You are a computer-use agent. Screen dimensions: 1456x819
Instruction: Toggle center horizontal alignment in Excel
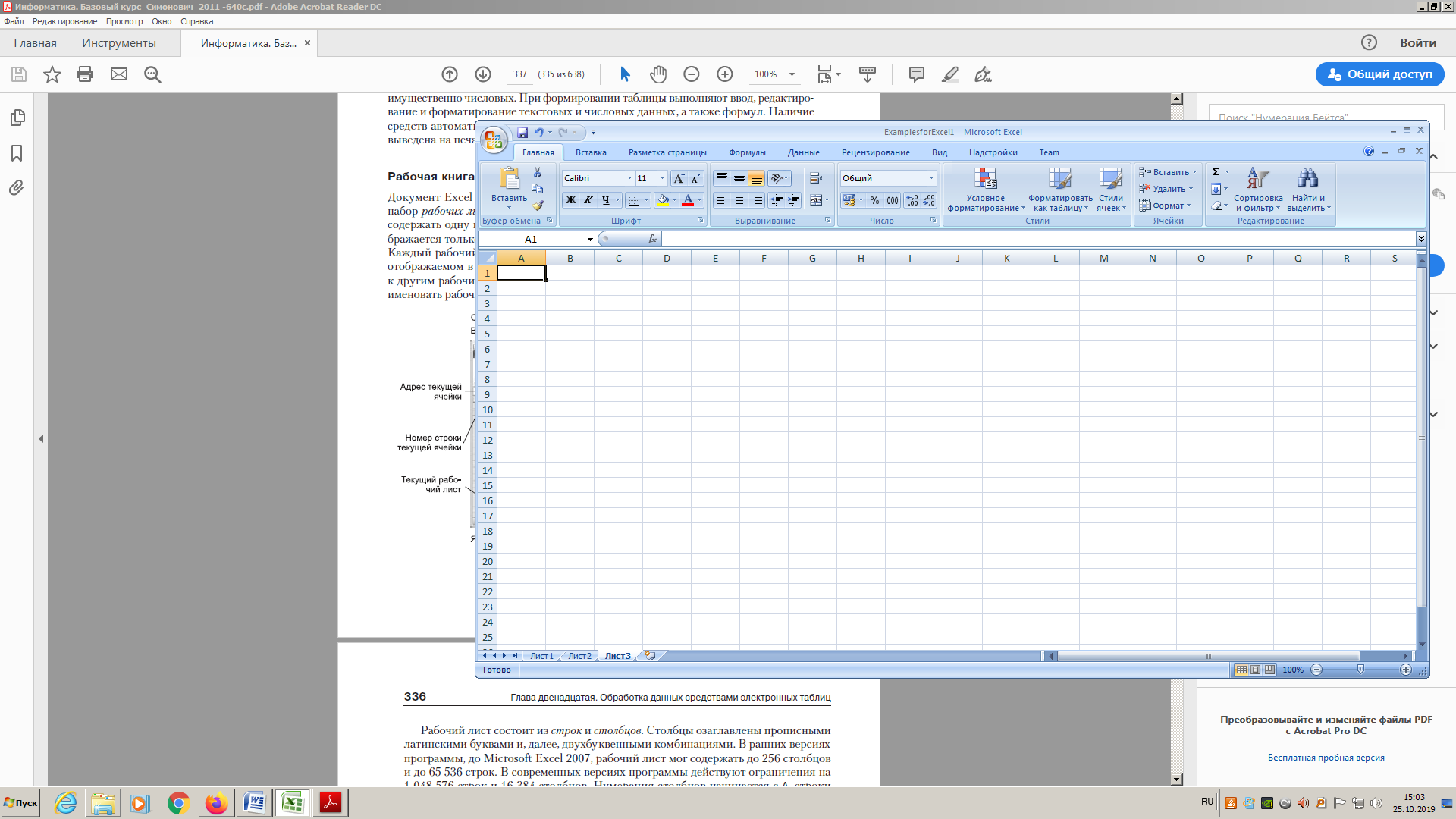coord(739,200)
